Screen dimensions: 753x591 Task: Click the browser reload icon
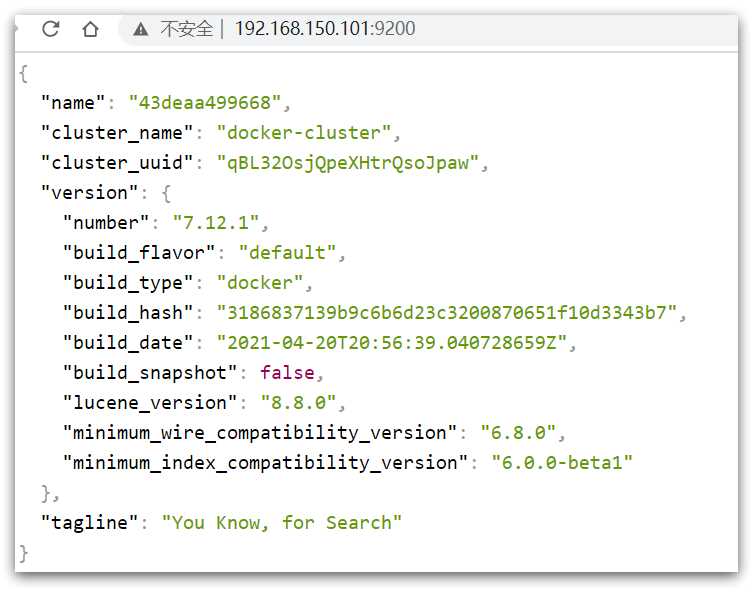50,29
